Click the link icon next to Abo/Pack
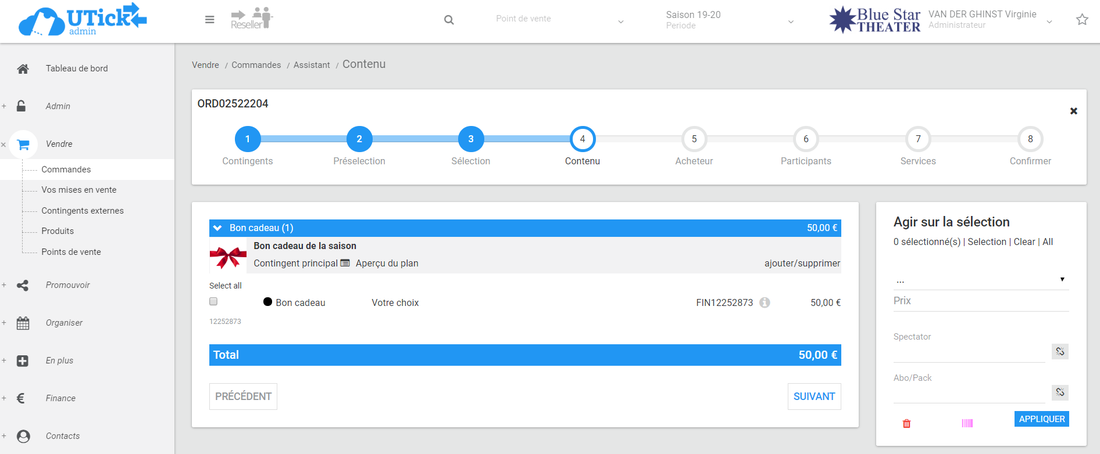Viewport: 1100px width, 454px height. [1060, 392]
